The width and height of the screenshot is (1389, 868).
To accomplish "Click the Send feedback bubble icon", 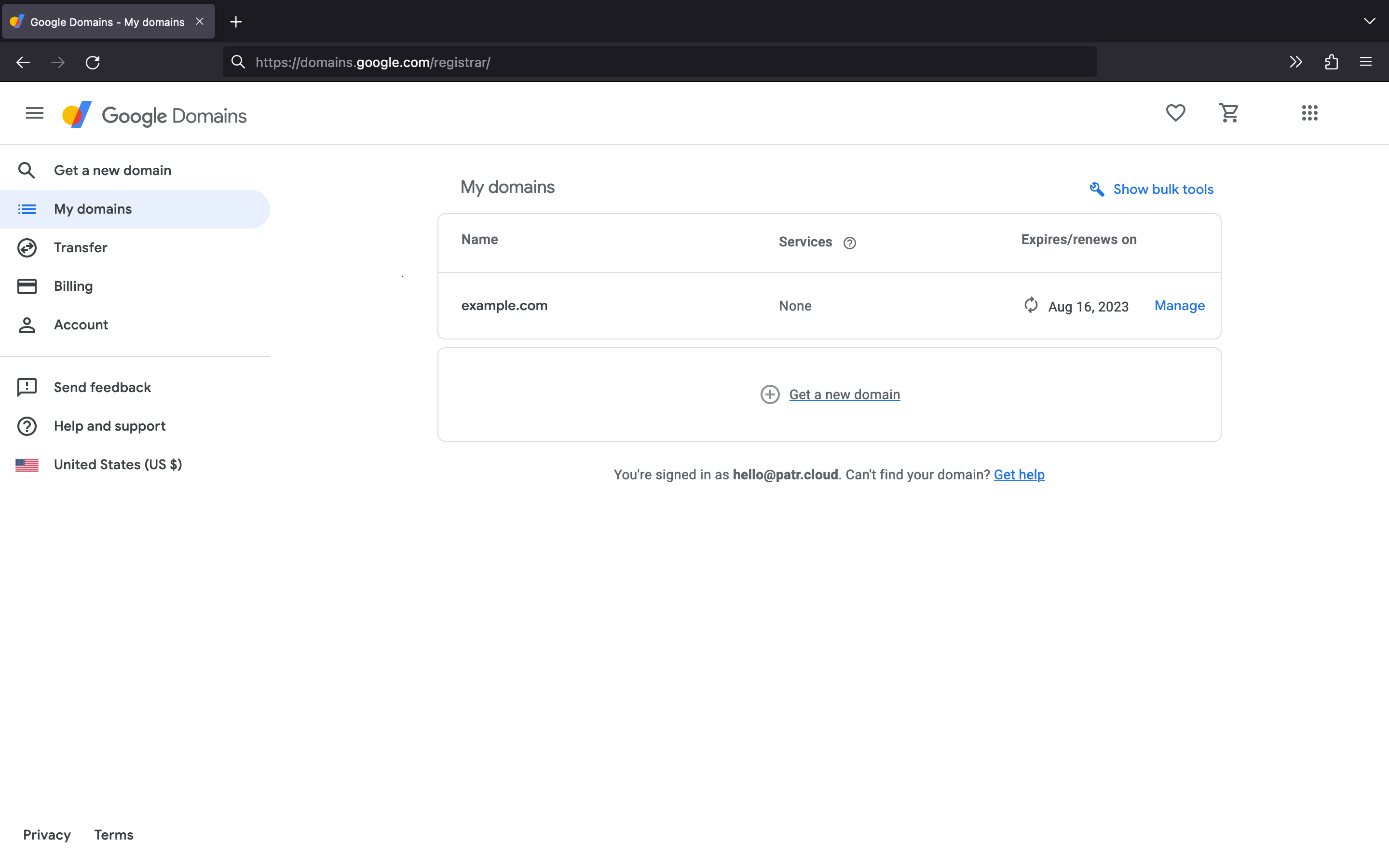I will pyautogui.click(x=27, y=388).
